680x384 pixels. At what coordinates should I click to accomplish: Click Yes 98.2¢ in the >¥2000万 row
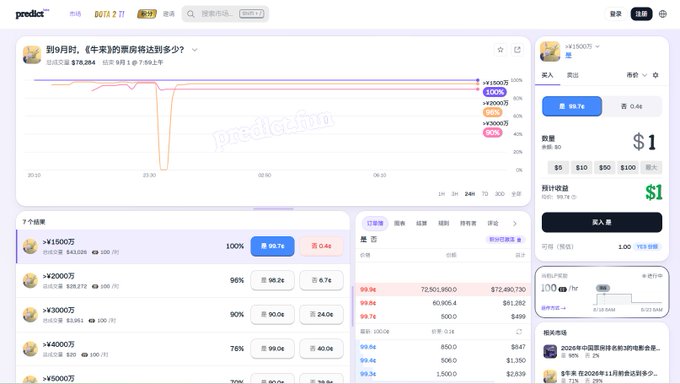[272, 280]
